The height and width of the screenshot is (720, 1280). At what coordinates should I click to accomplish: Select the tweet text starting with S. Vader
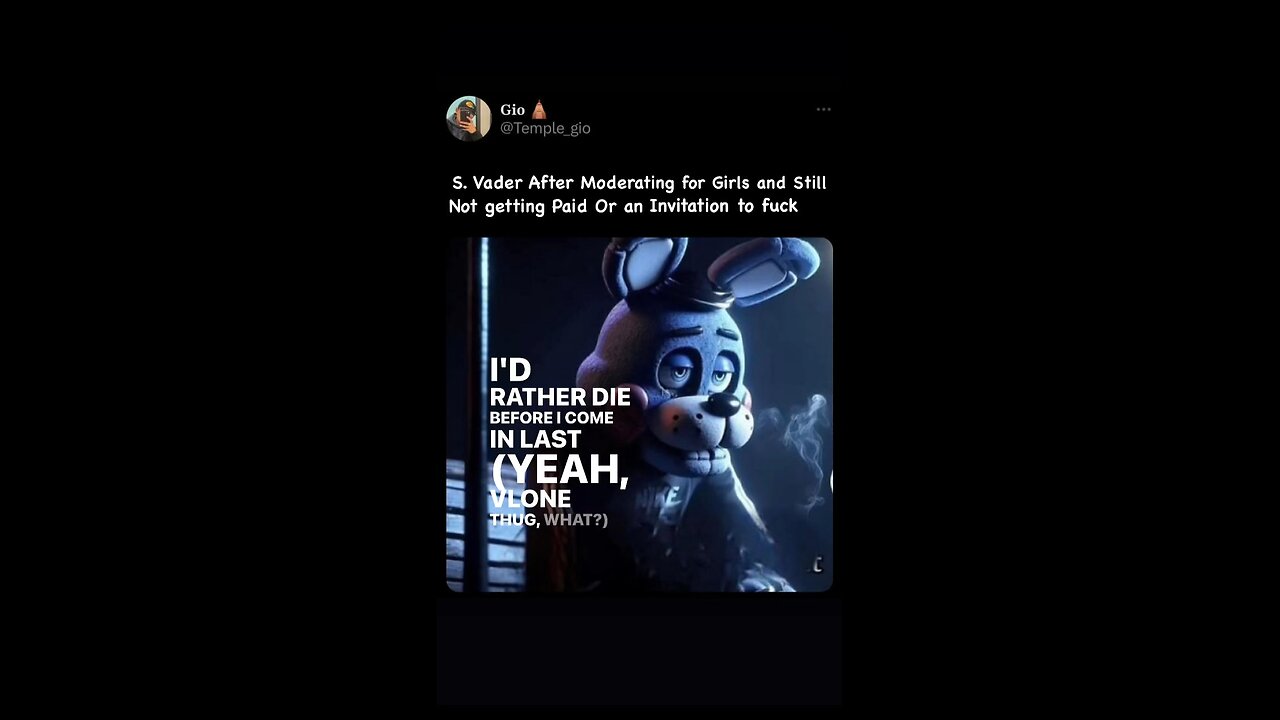(638, 194)
